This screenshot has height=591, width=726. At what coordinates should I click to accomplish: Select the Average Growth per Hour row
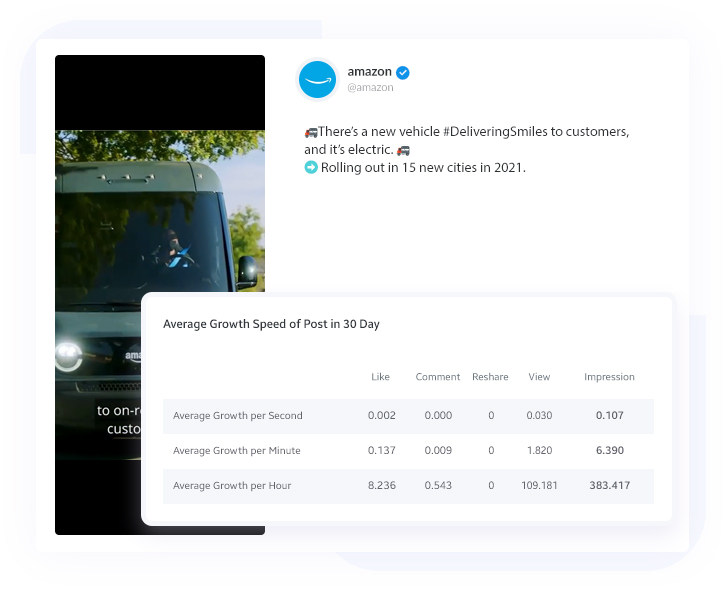pyautogui.click(x=408, y=486)
